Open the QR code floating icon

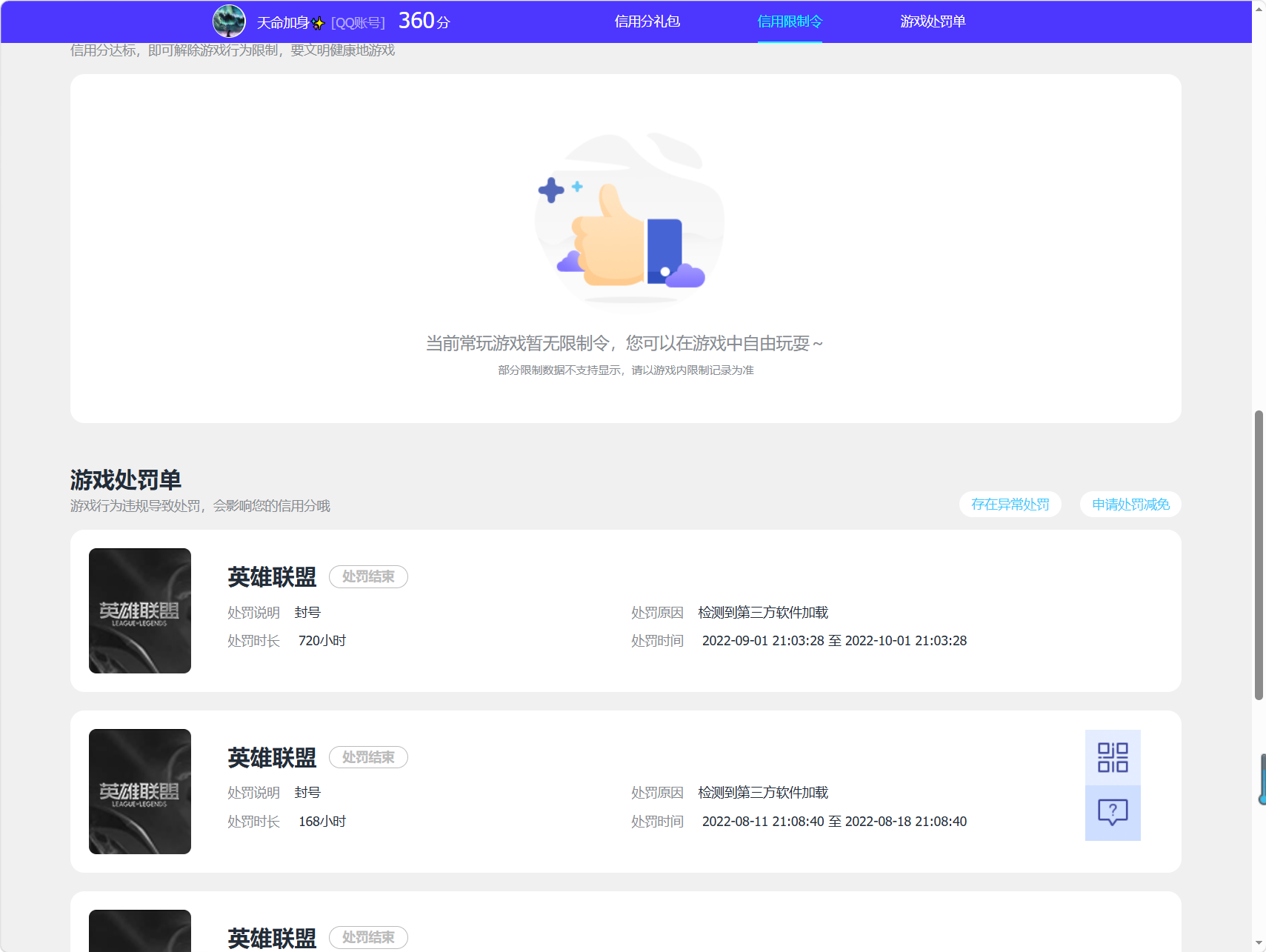click(1113, 757)
